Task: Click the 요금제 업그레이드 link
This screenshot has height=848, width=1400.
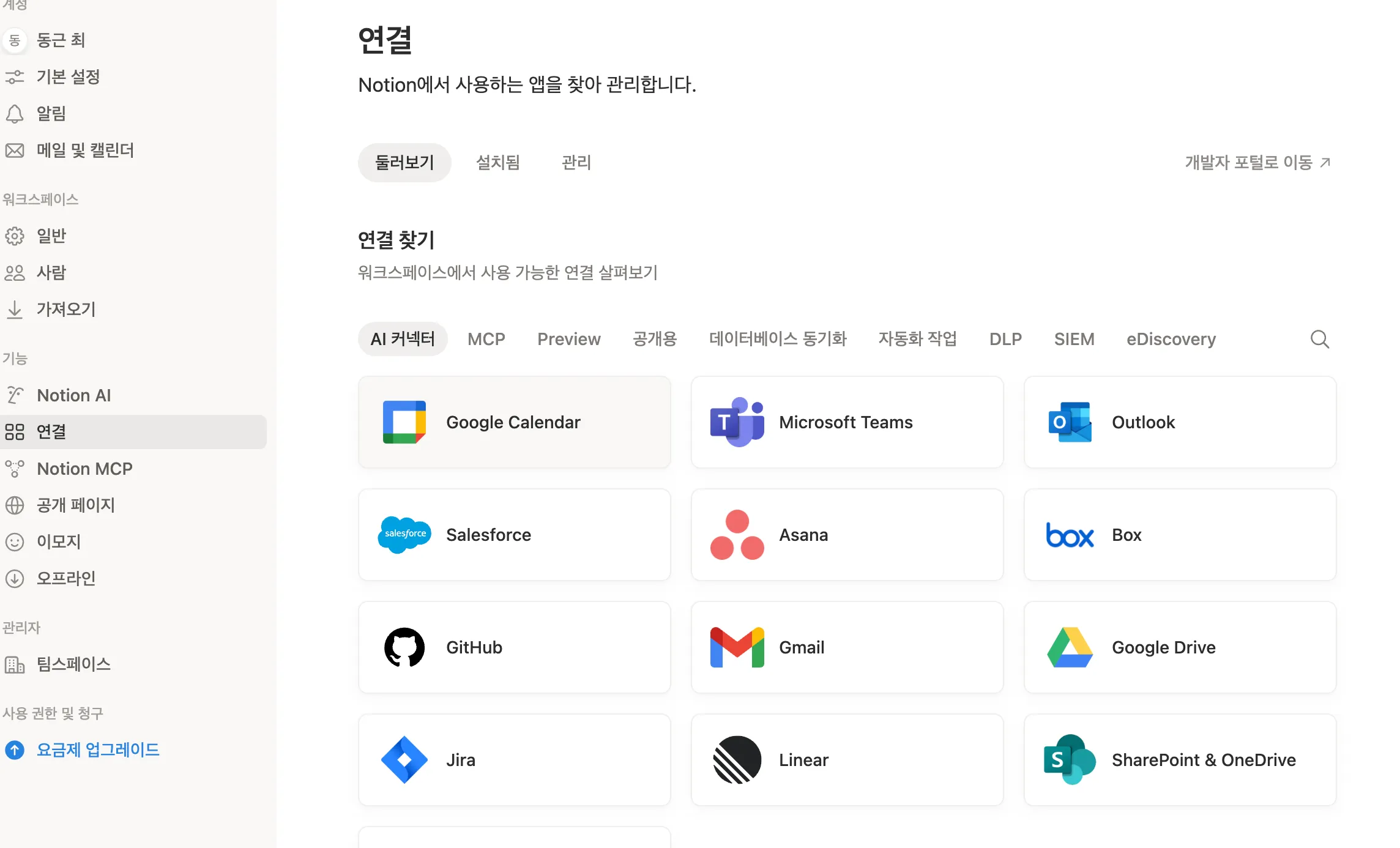Action: tap(98, 750)
